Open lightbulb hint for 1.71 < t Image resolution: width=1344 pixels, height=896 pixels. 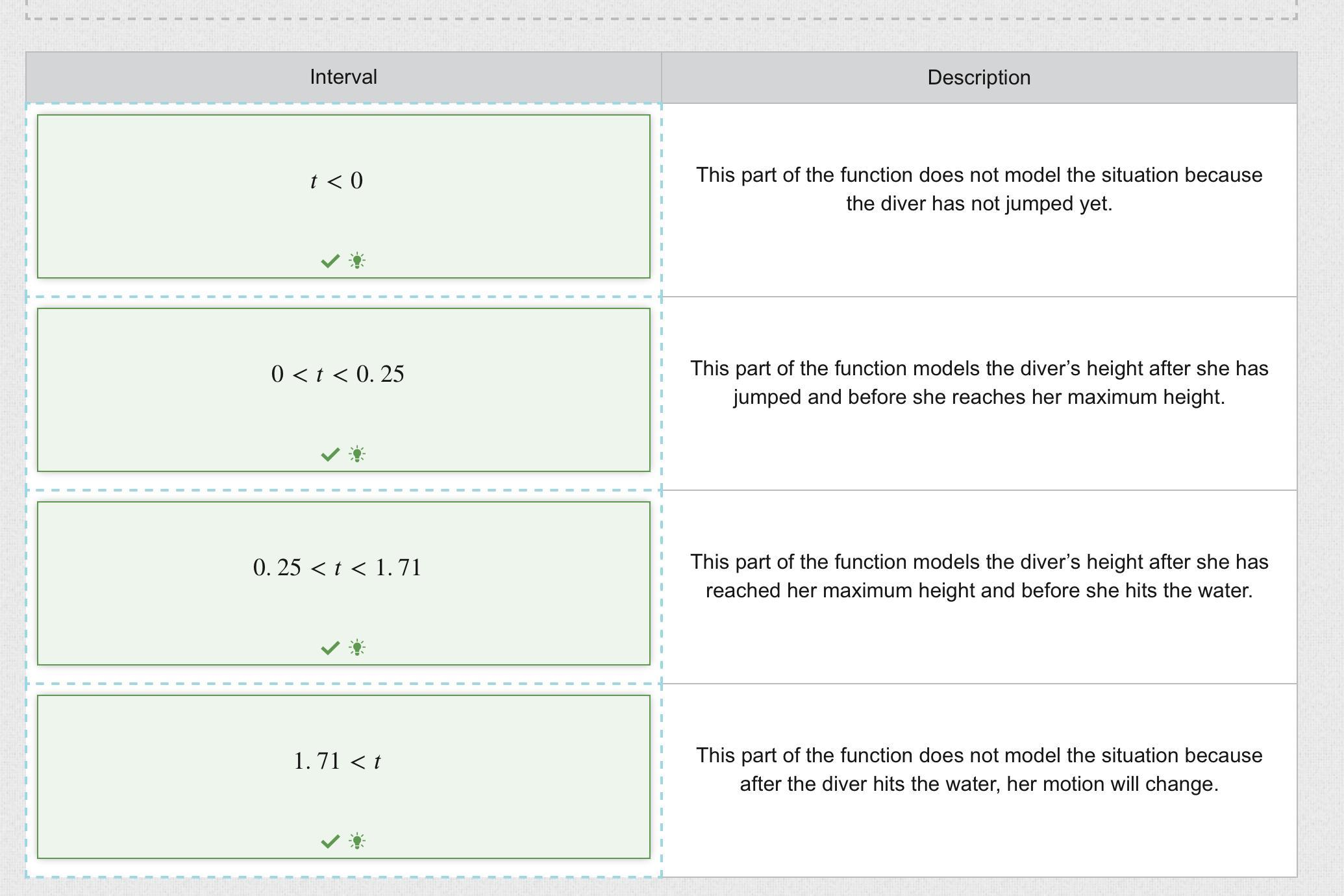point(357,841)
